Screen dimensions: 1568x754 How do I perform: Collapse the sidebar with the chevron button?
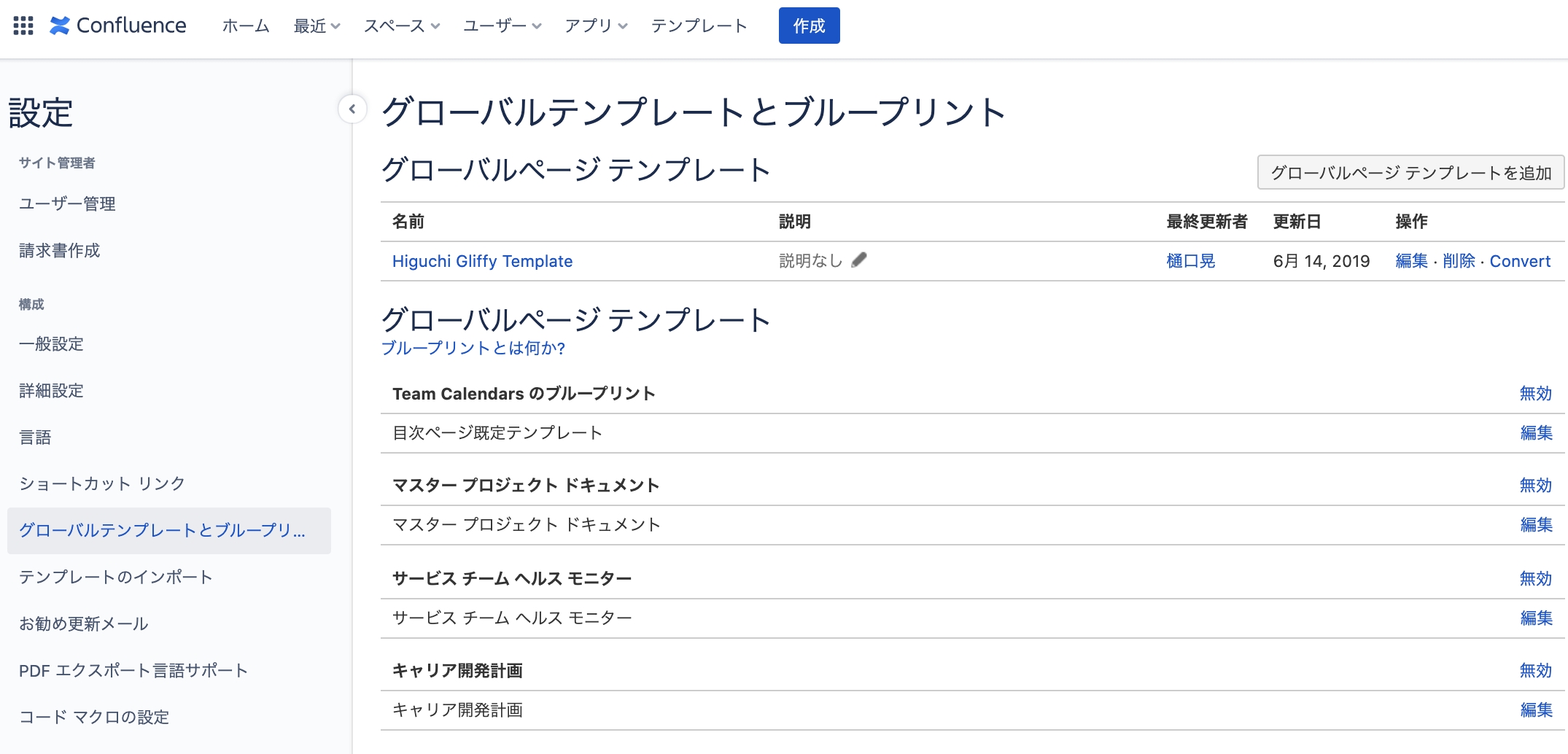(x=352, y=109)
